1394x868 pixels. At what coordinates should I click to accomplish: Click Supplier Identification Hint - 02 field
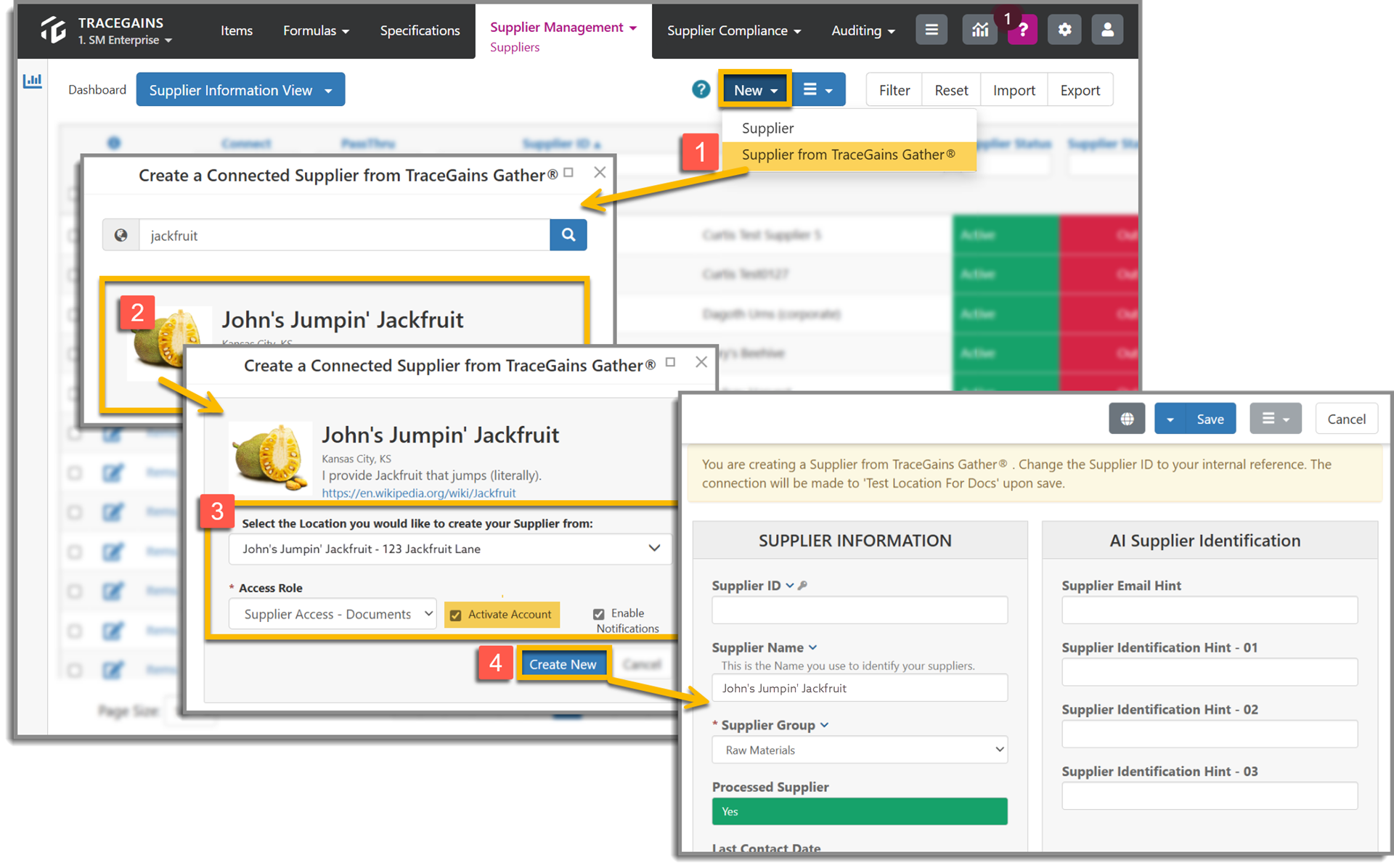click(1210, 734)
